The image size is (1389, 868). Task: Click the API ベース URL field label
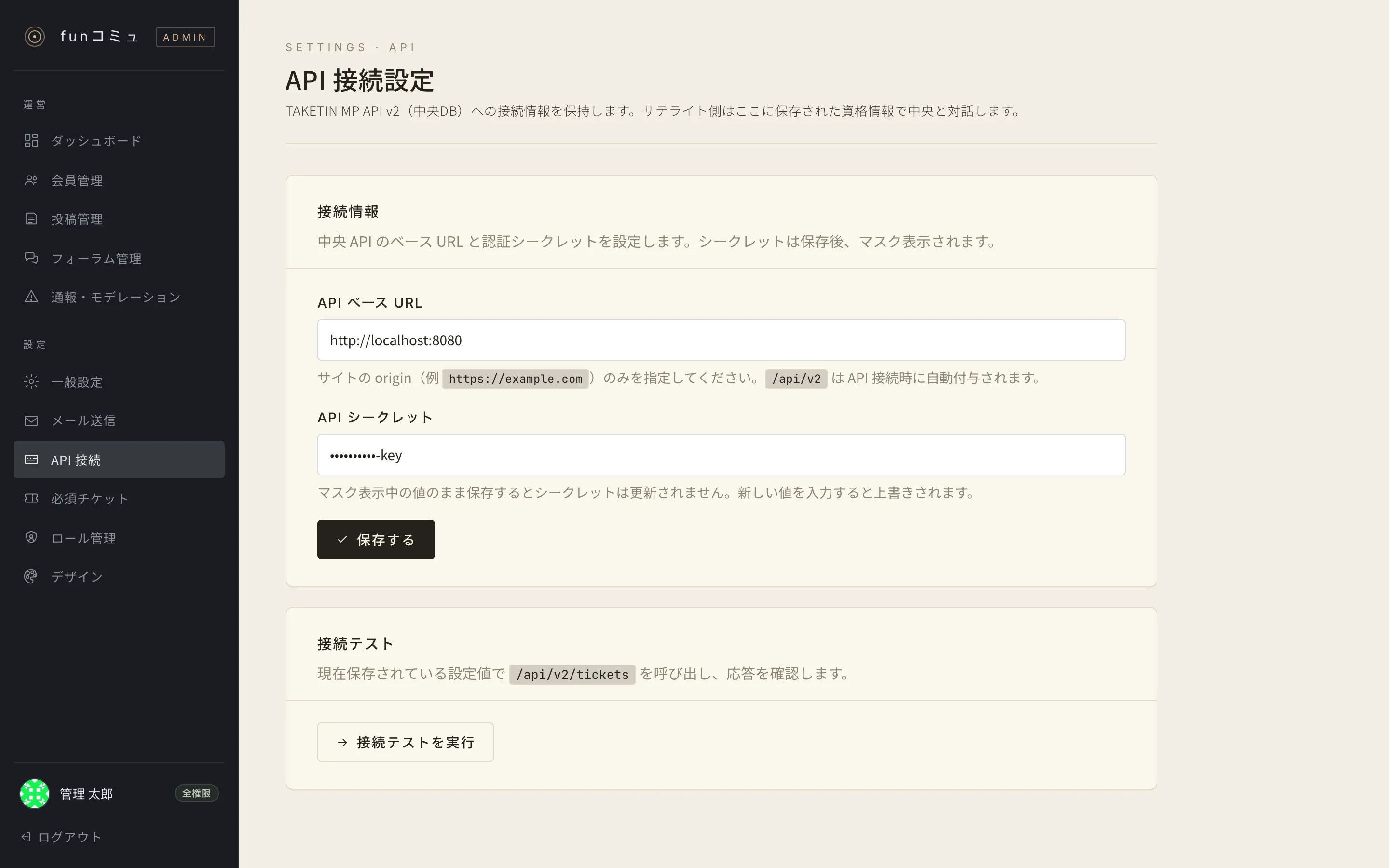pyautogui.click(x=369, y=302)
